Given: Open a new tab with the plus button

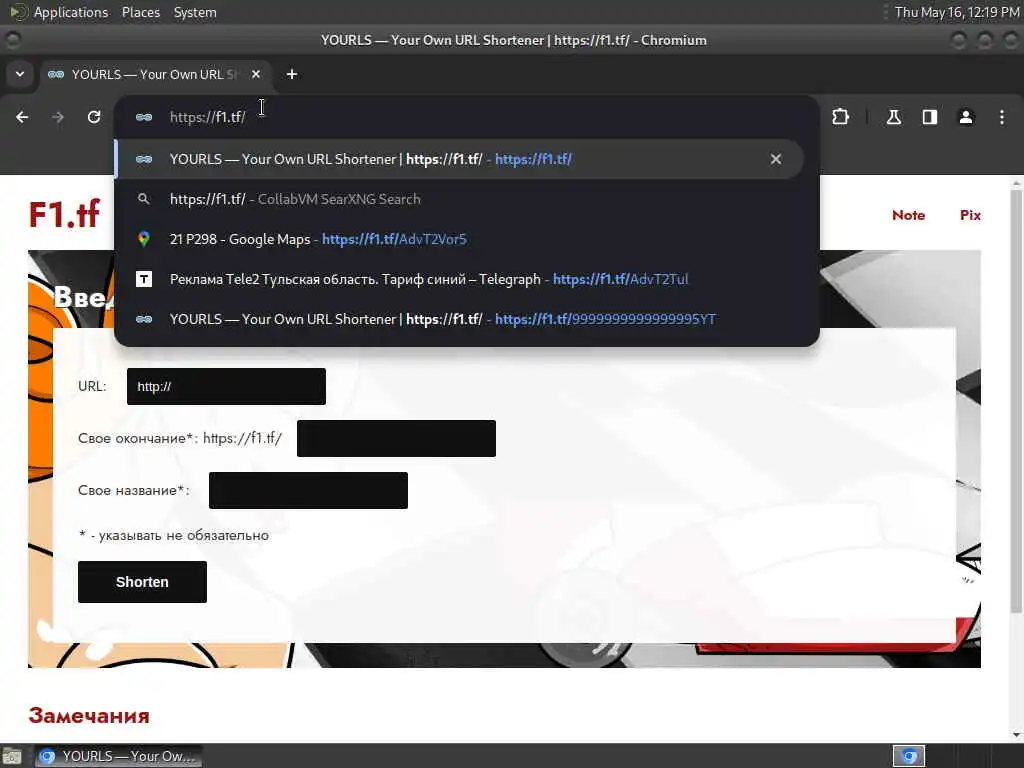Looking at the screenshot, I should pyautogui.click(x=292, y=74).
